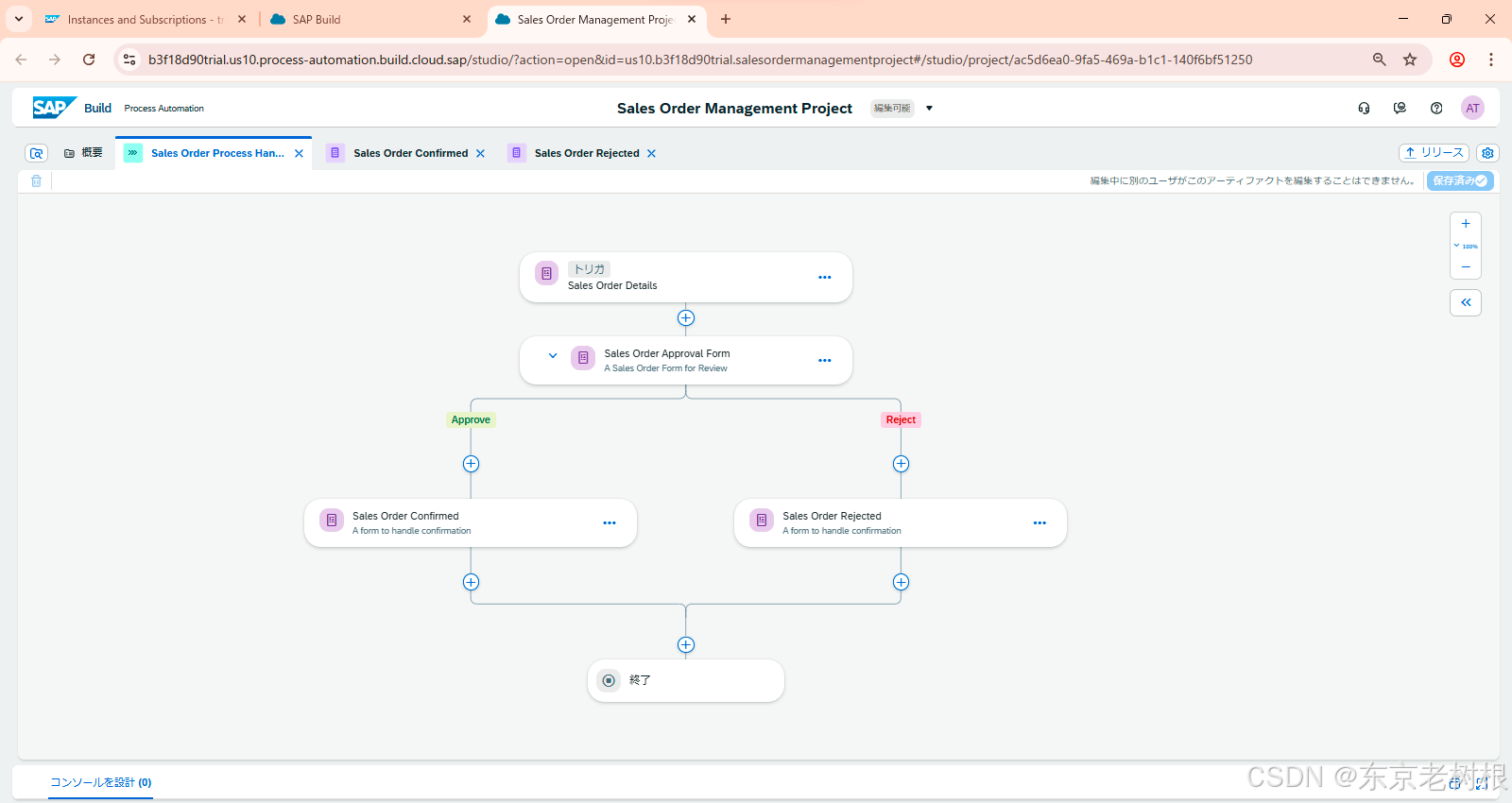Open the AT user avatar
The width and height of the screenshot is (1512, 803).
[1472, 108]
